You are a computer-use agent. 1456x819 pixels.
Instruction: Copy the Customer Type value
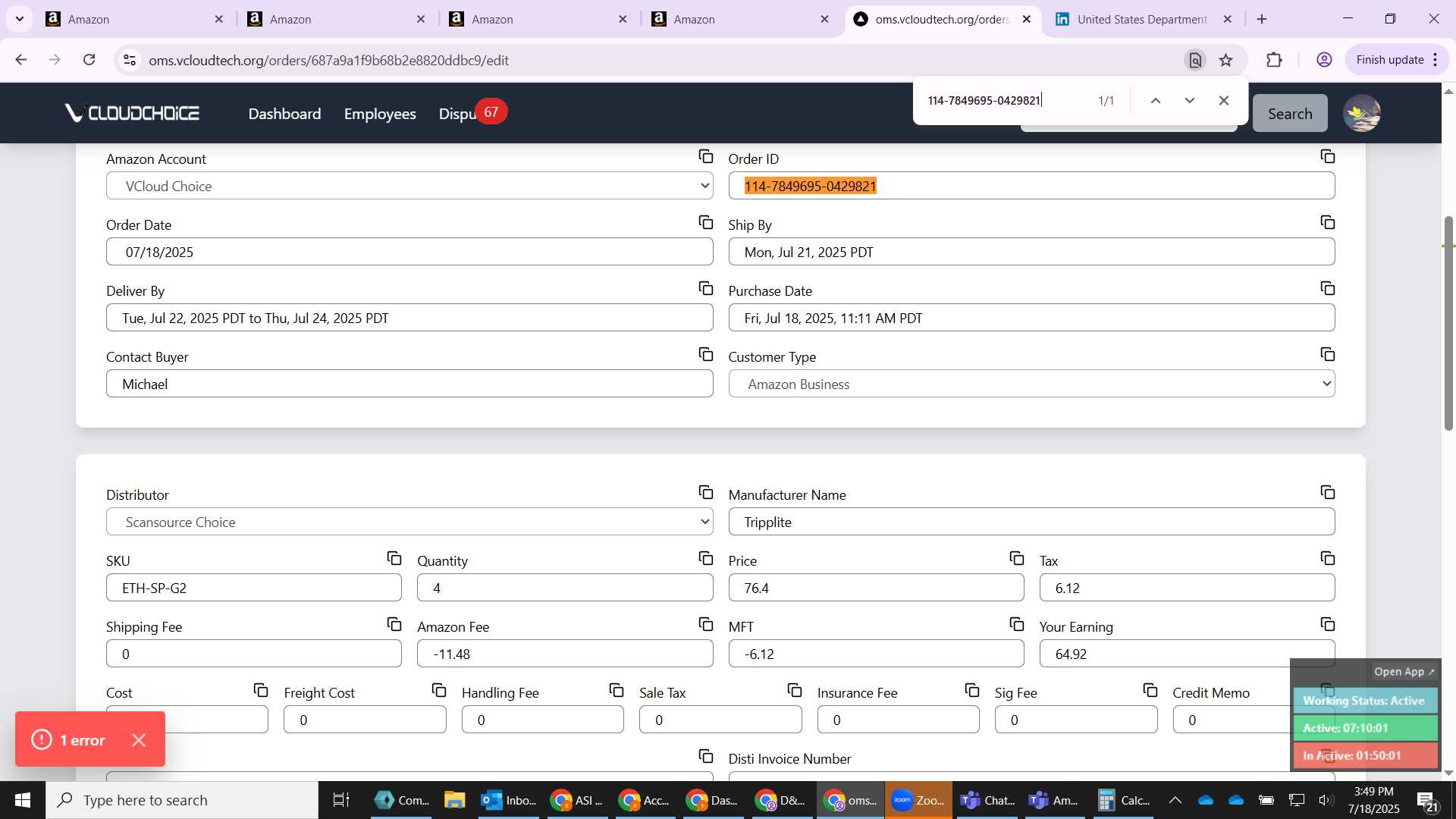[x=1327, y=354]
